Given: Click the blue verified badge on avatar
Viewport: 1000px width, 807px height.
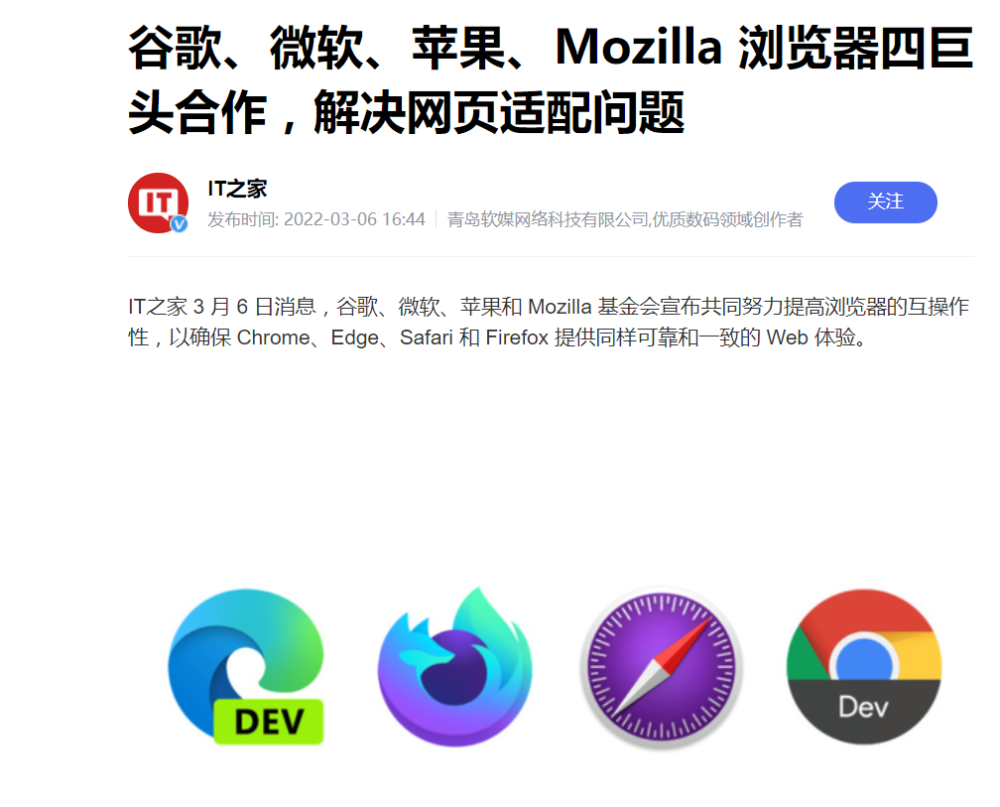Looking at the screenshot, I should point(179,224).
